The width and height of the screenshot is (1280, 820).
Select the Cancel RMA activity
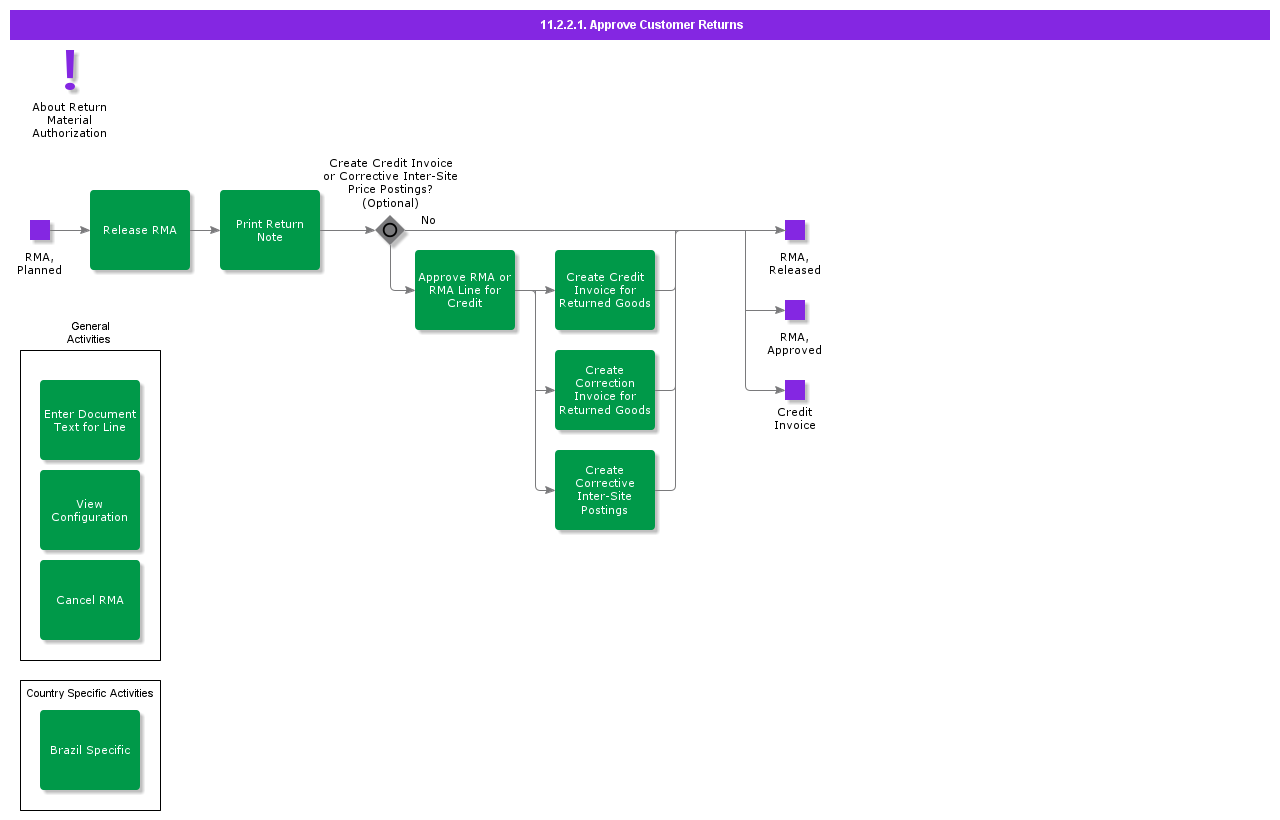[x=90, y=600]
